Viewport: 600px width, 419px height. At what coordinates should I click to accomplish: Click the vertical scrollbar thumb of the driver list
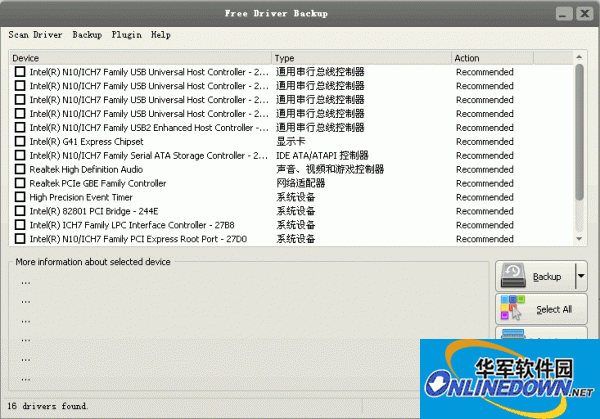click(x=579, y=132)
